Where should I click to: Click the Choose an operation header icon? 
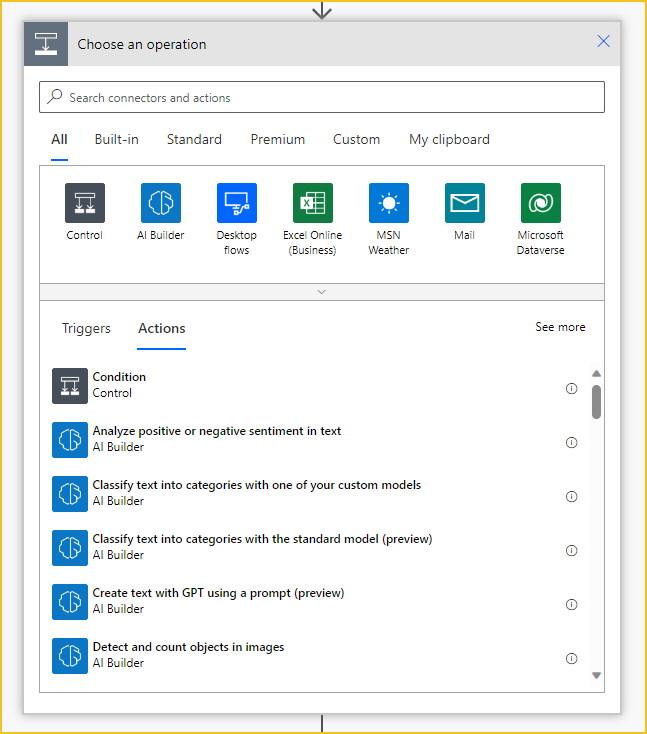coord(46,44)
